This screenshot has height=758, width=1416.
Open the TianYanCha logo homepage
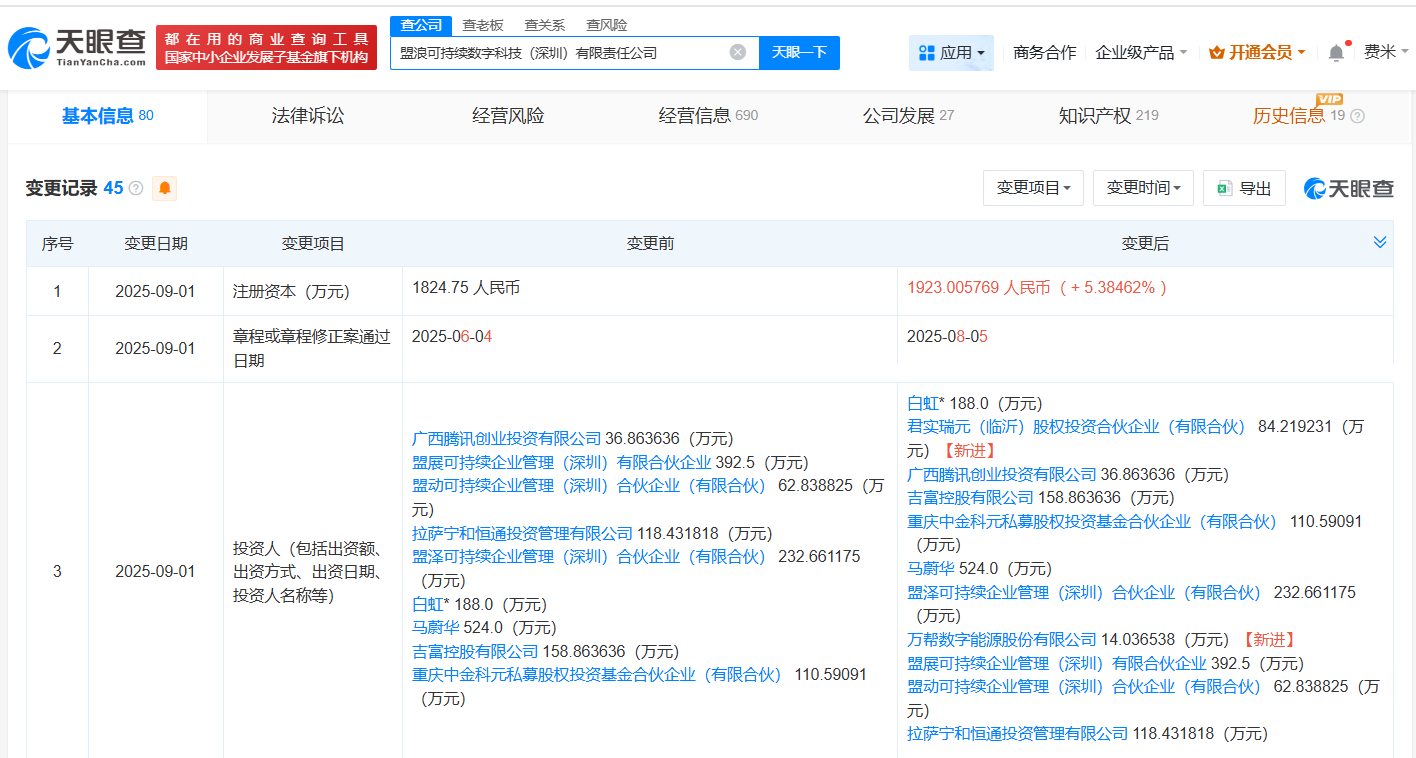77,47
